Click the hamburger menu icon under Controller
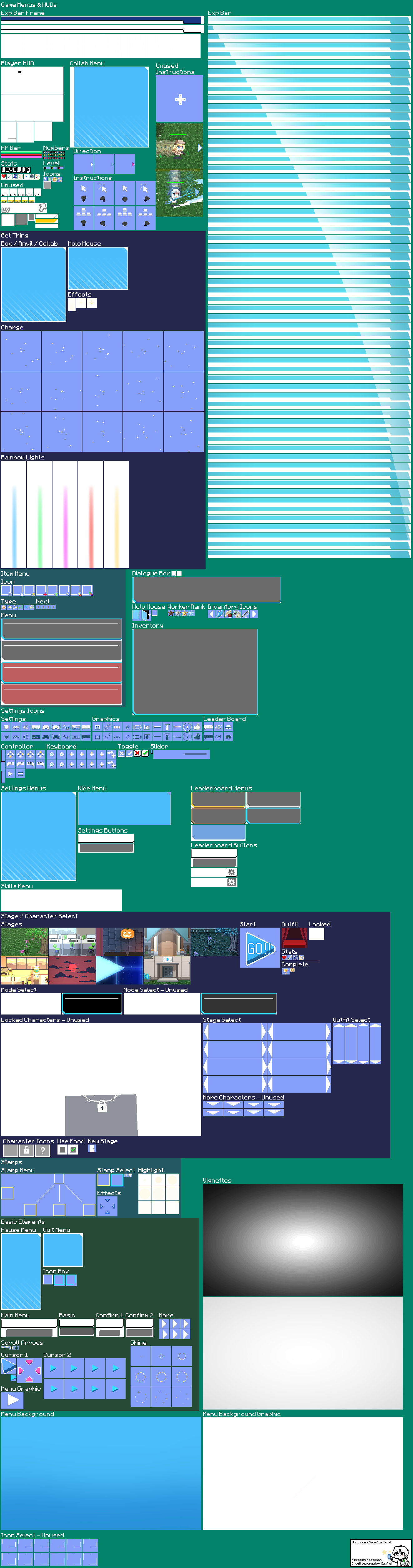This screenshot has width=413, height=1568. 20,774
